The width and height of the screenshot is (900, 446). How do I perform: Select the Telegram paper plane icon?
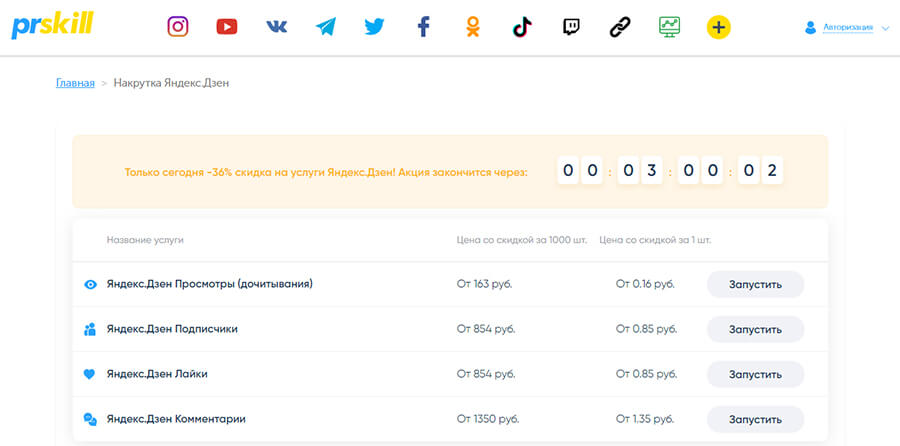click(326, 27)
